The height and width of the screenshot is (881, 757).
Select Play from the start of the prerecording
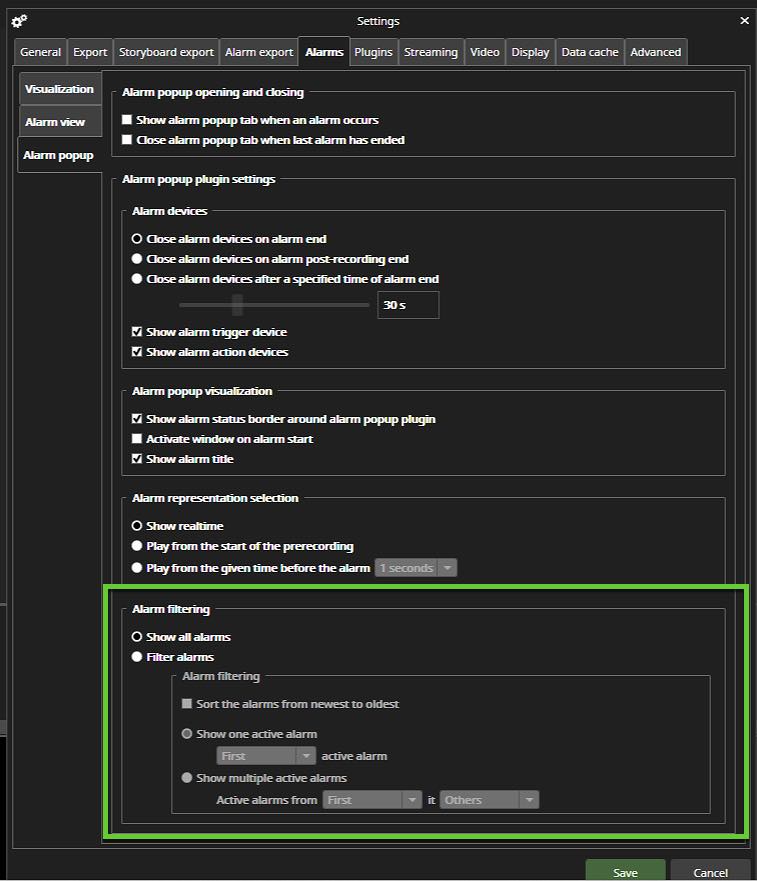tap(137, 546)
